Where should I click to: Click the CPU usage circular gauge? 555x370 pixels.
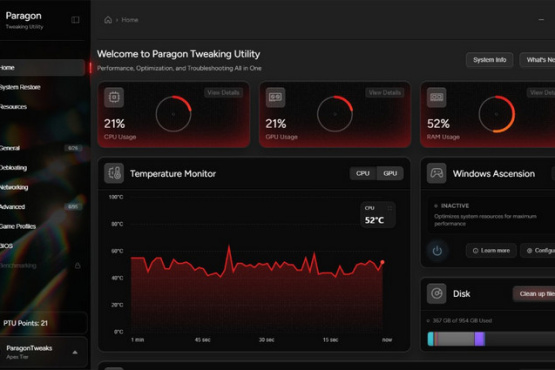[173, 114]
